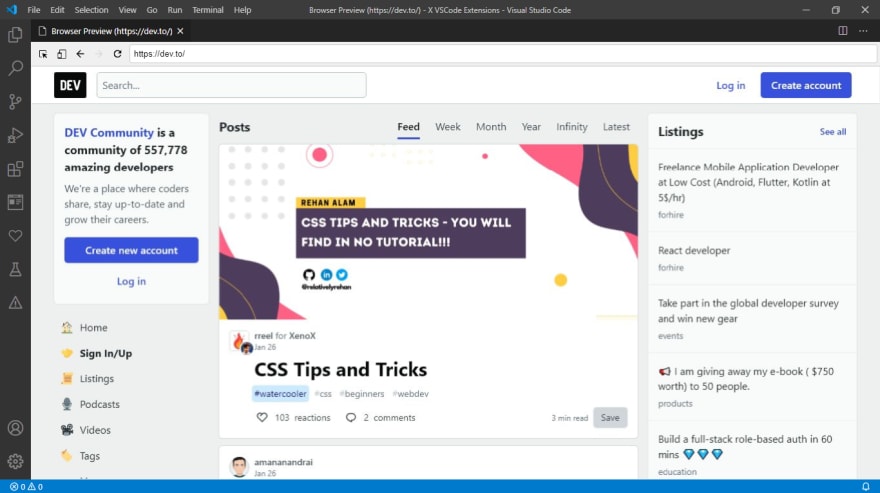The height and width of the screenshot is (493, 880).
Task: Click Log in under Create new account
Action: 131,281
